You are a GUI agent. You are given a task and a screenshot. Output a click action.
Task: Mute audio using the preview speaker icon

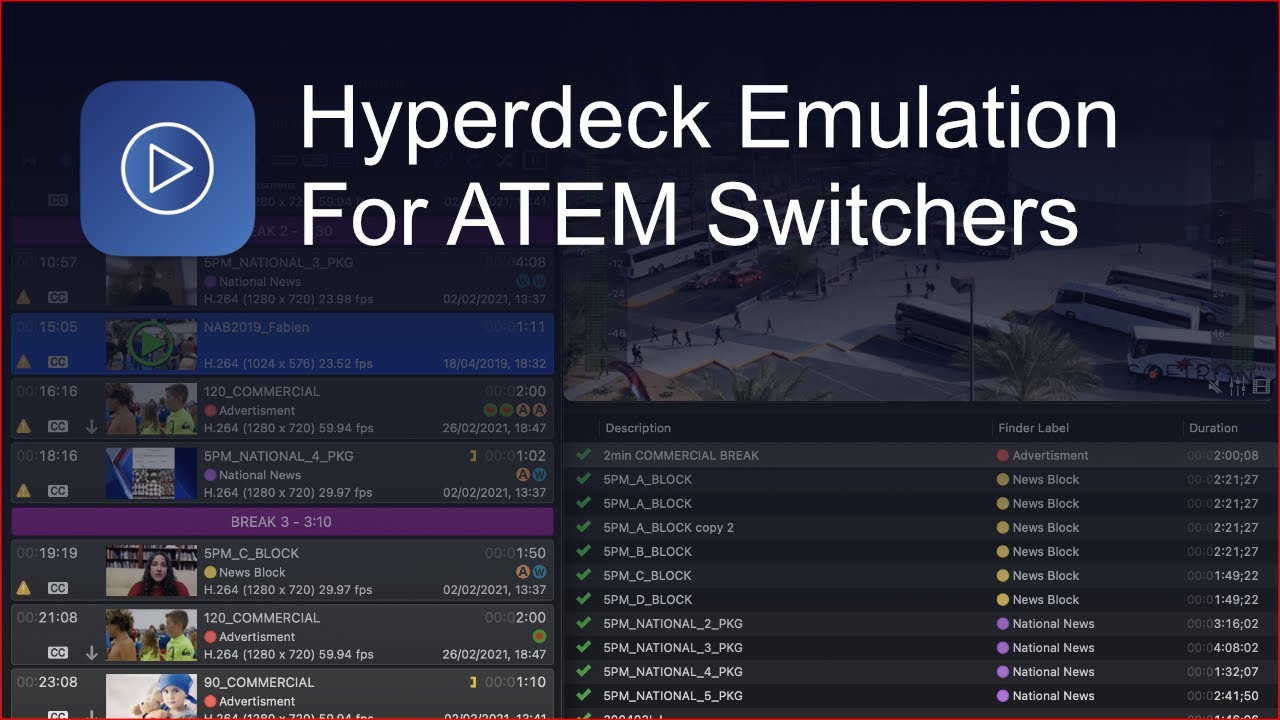click(1215, 386)
